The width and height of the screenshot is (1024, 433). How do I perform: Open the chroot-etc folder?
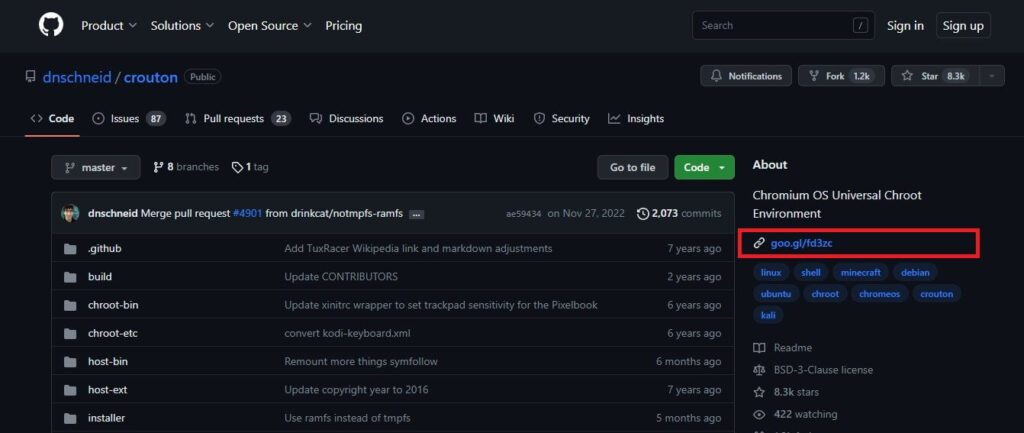(x=112, y=333)
